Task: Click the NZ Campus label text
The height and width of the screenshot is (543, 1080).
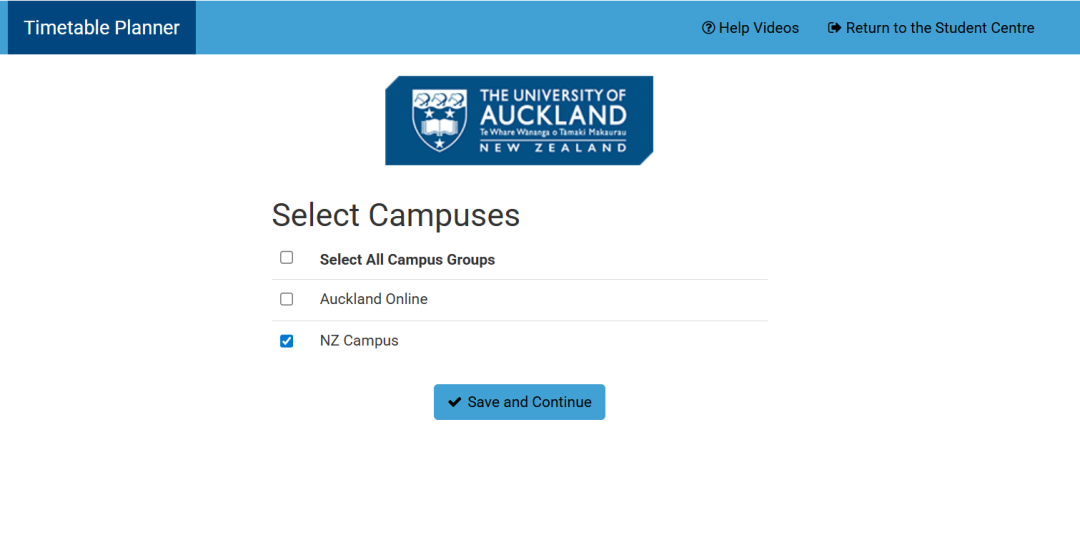Action: [359, 341]
